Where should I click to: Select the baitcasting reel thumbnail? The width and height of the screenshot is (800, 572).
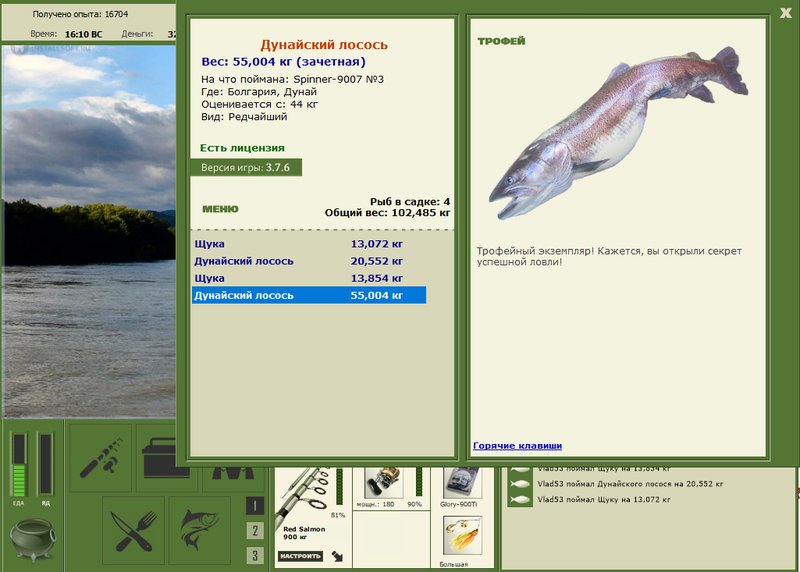[x=383, y=482]
